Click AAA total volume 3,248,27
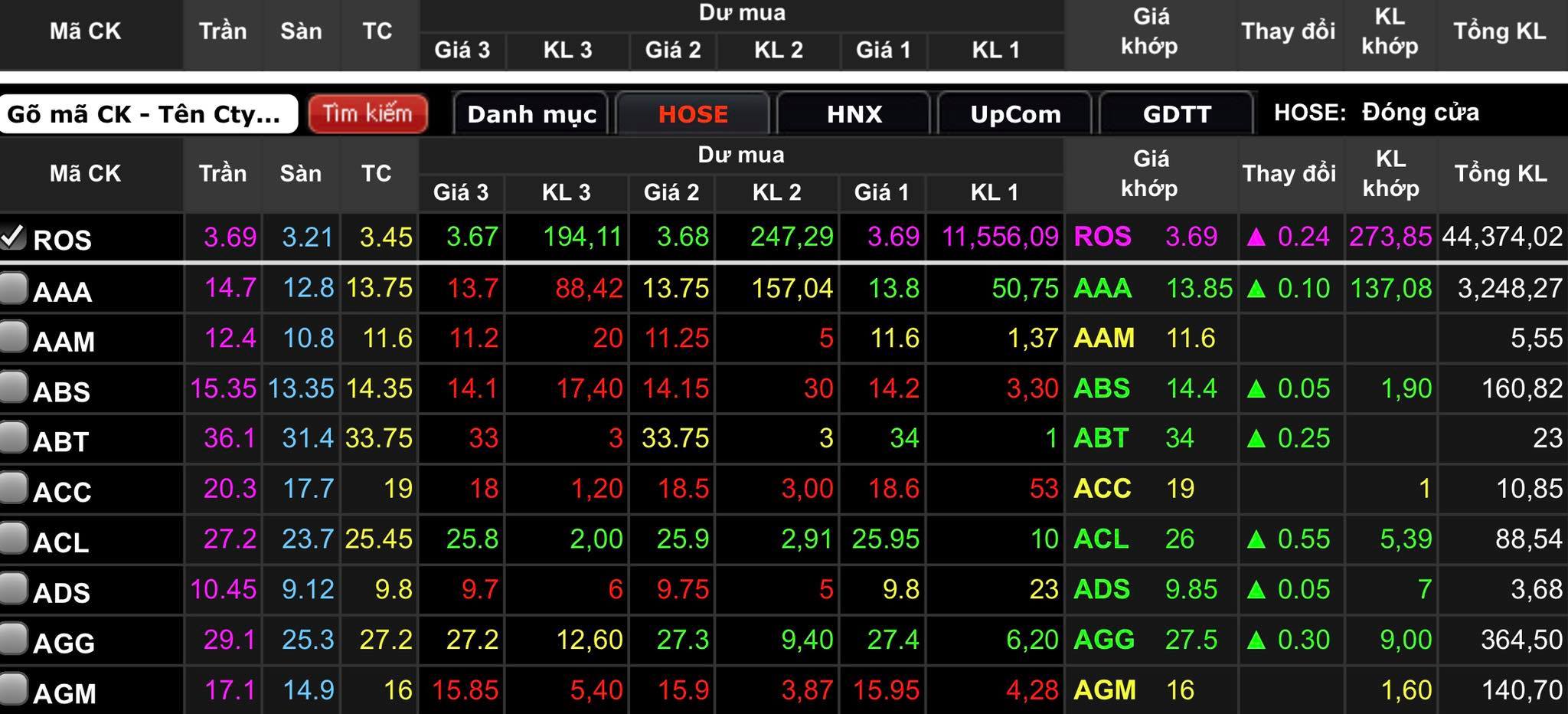Viewport: 1568px width, 714px height. pyautogui.click(x=1510, y=289)
